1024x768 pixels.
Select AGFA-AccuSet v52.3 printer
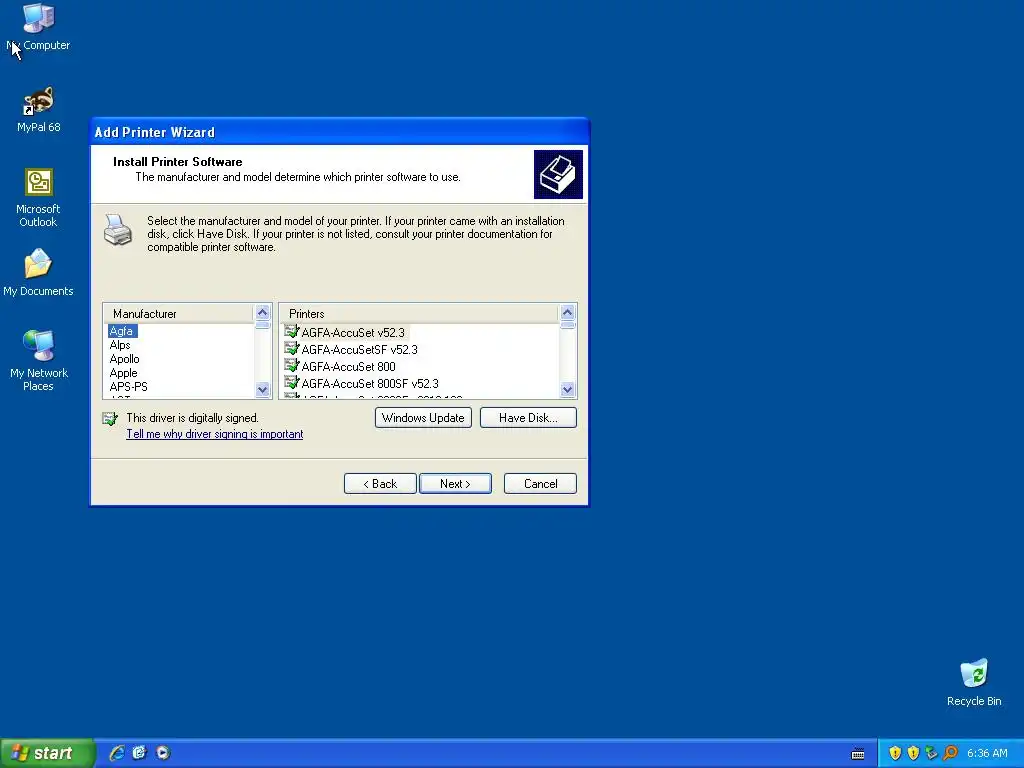point(353,332)
